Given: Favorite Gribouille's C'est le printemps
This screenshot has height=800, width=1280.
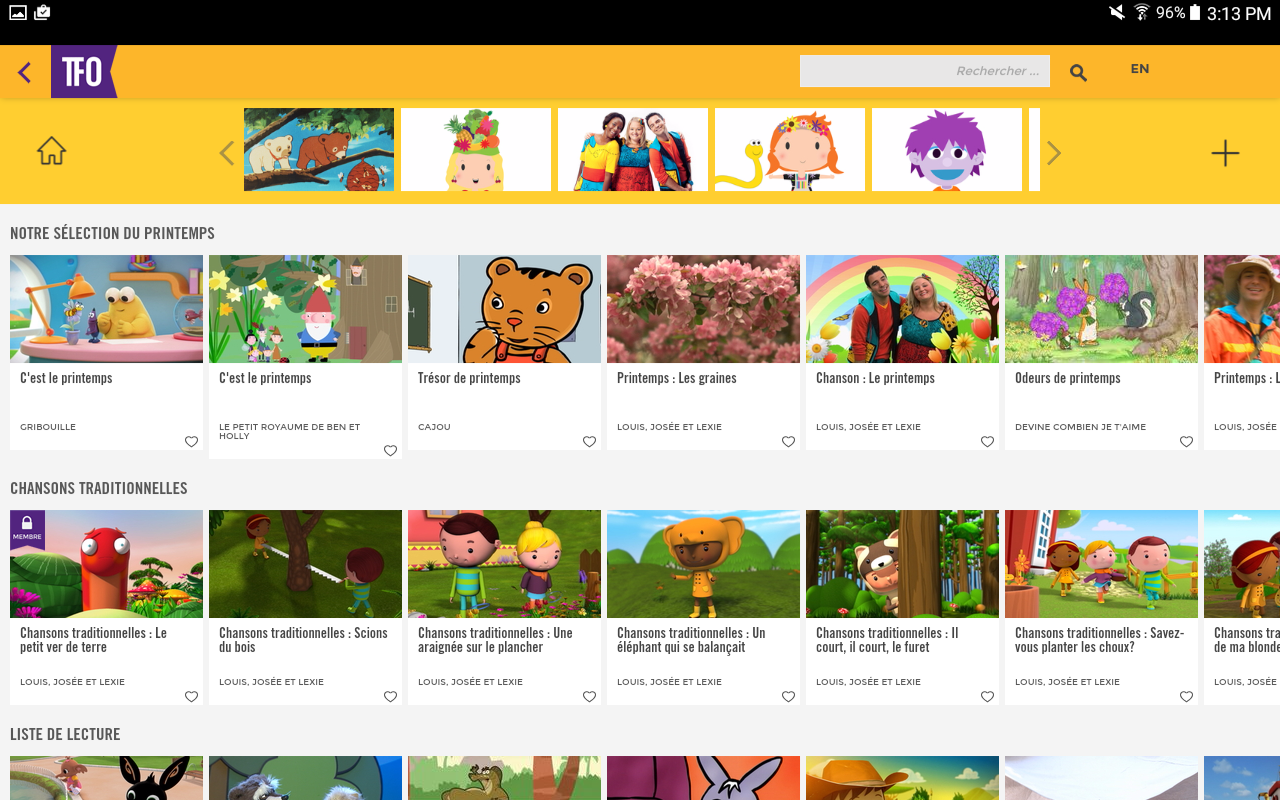Looking at the screenshot, I should [x=191, y=442].
